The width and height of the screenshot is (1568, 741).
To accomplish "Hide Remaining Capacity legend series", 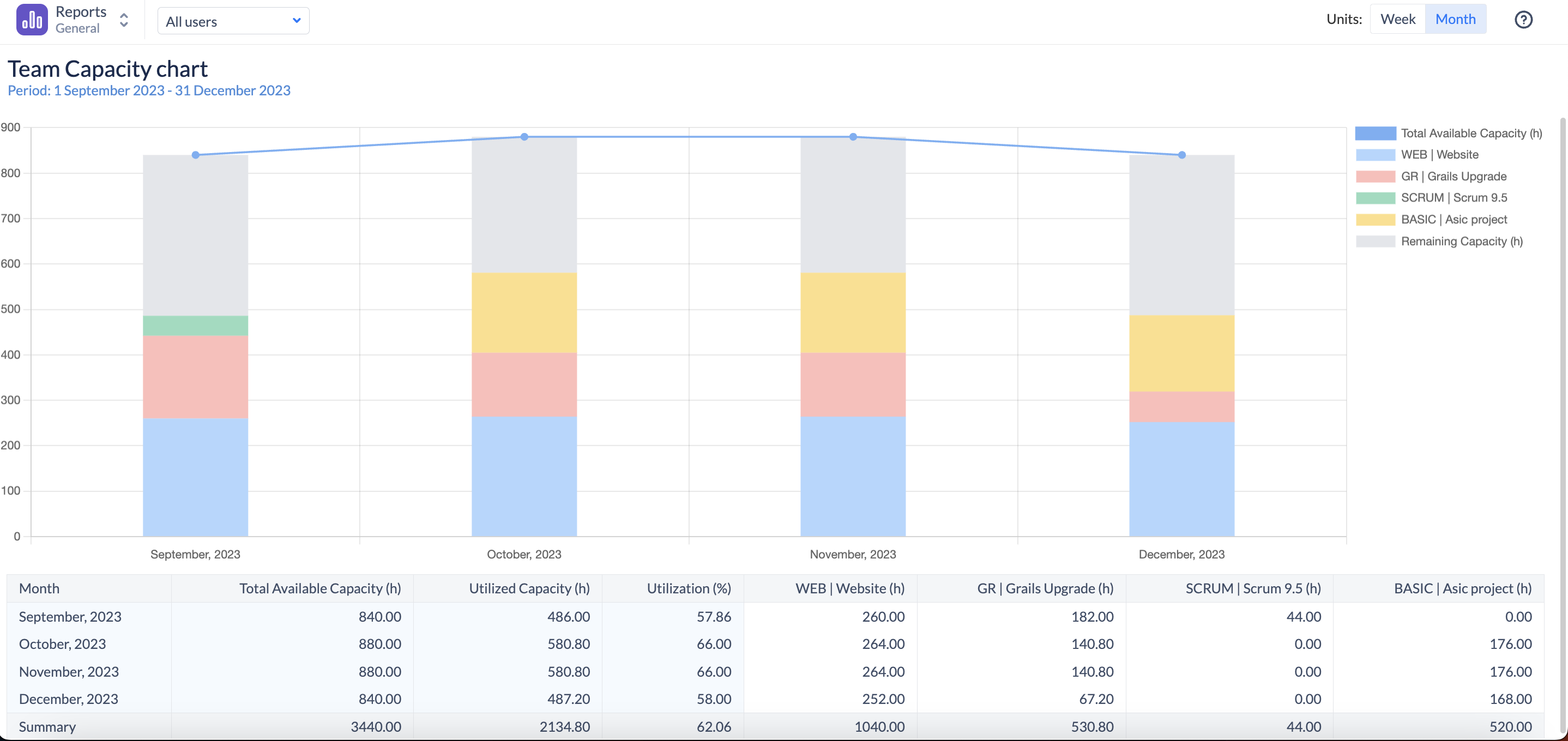I will (1461, 241).
